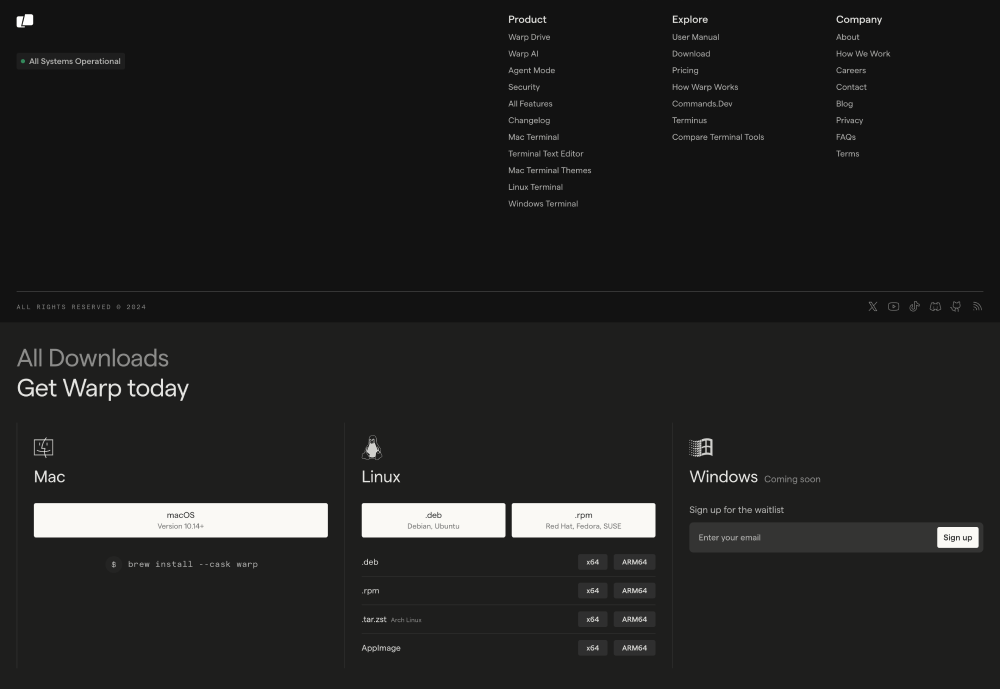Viewport: 1000px width, 689px height.
Task: Click the All Systems Operational status badge
Action: click(x=71, y=61)
